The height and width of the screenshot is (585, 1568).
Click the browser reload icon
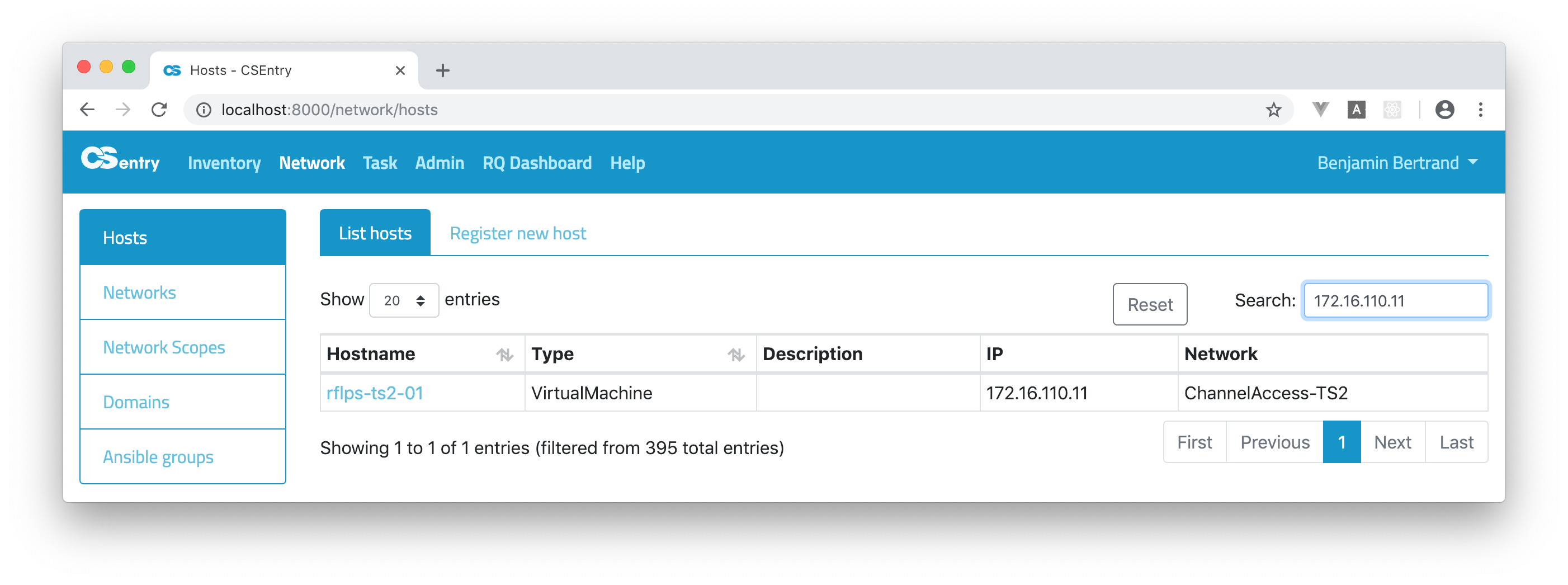[159, 110]
